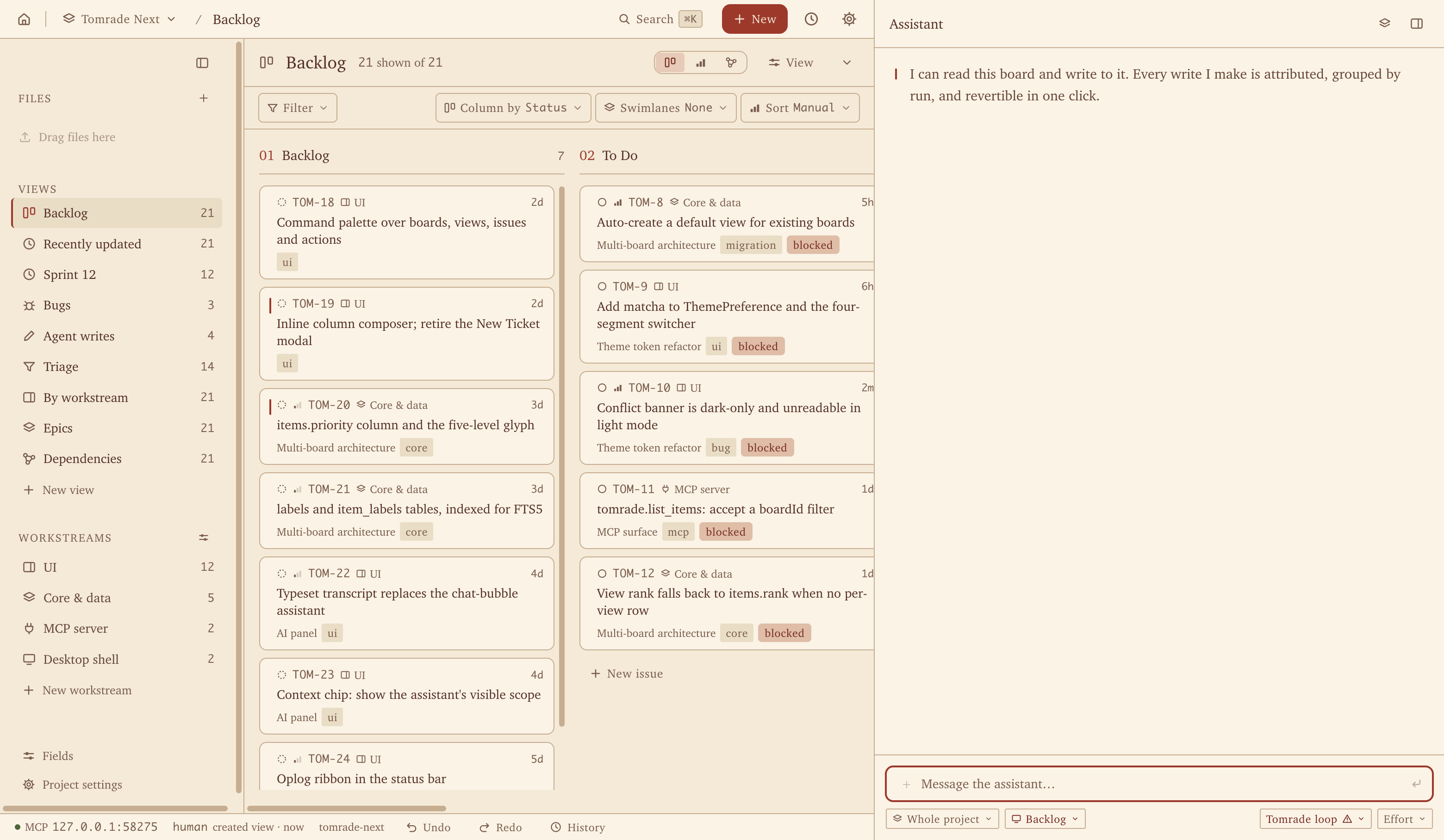Select the Core & data workstream
This screenshot has height=840, width=1444.
[x=117, y=597]
